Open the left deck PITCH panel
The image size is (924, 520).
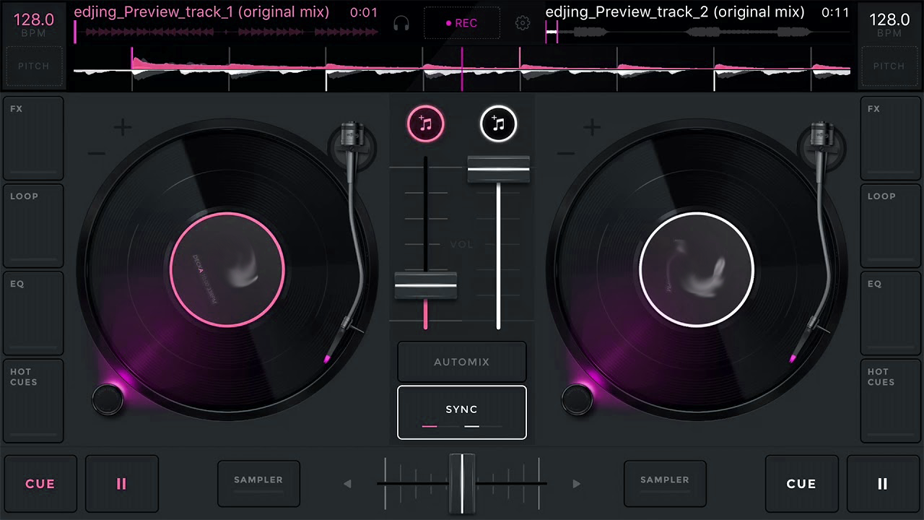pos(34,66)
